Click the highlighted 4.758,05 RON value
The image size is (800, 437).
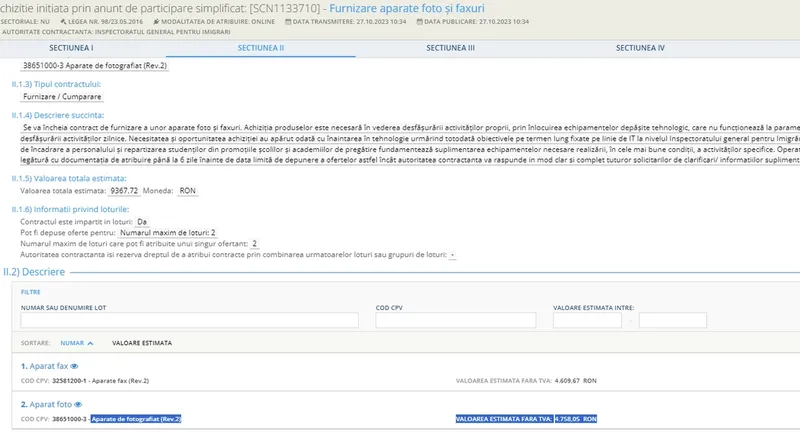[x=576, y=419]
